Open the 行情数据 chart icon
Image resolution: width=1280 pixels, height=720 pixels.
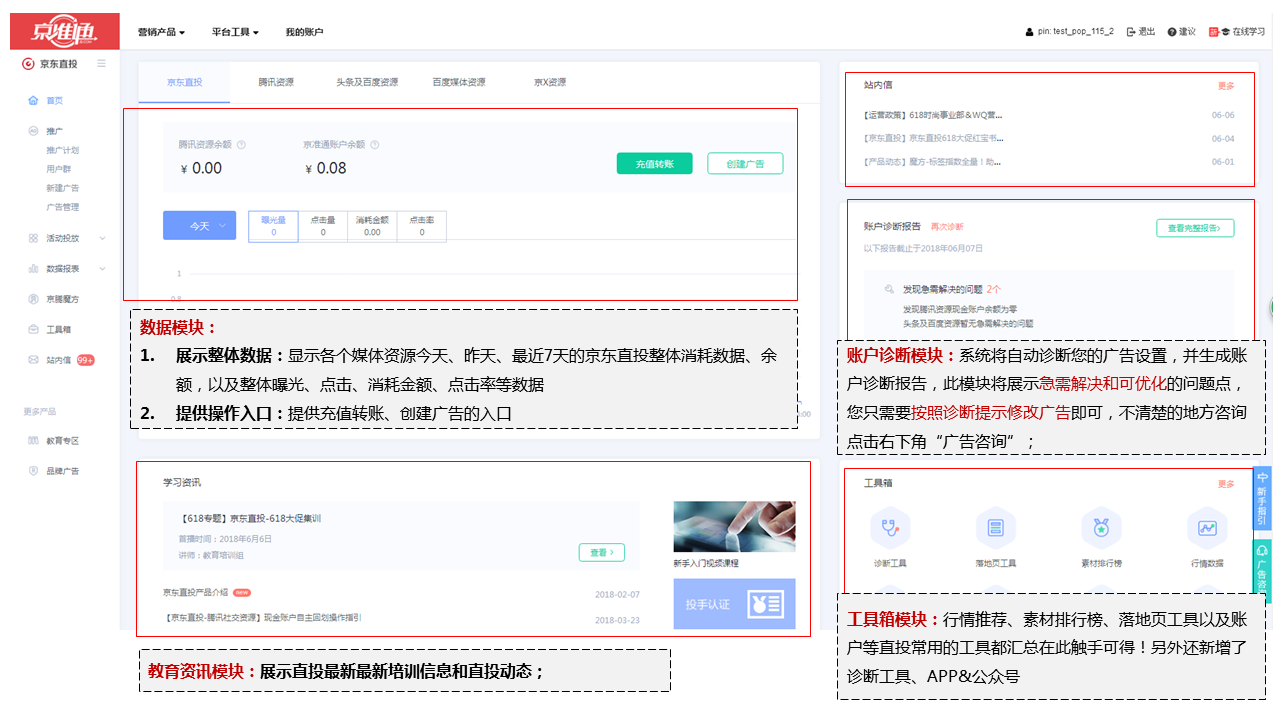(x=1207, y=527)
